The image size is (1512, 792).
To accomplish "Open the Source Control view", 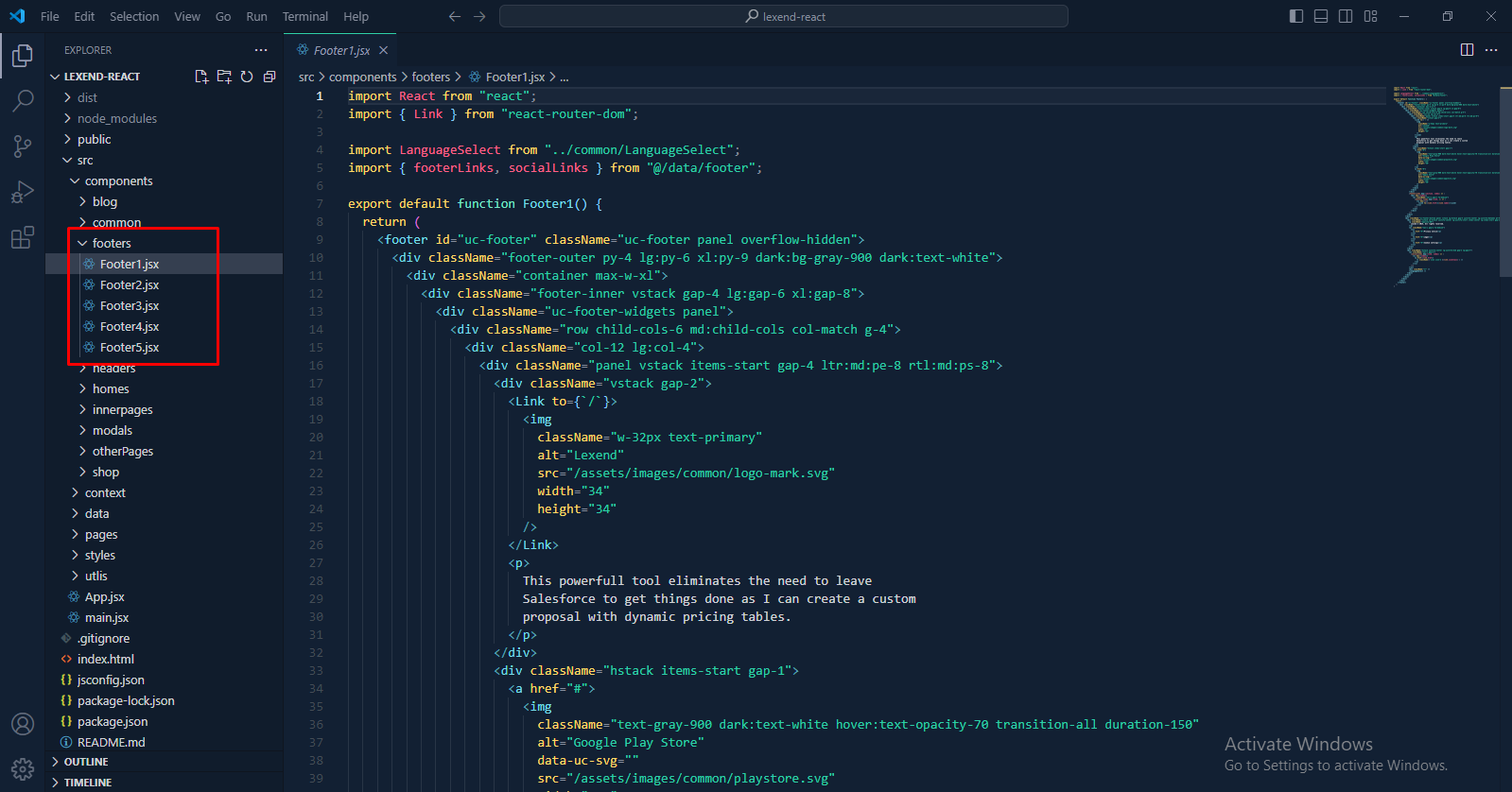I will click(x=23, y=146).
